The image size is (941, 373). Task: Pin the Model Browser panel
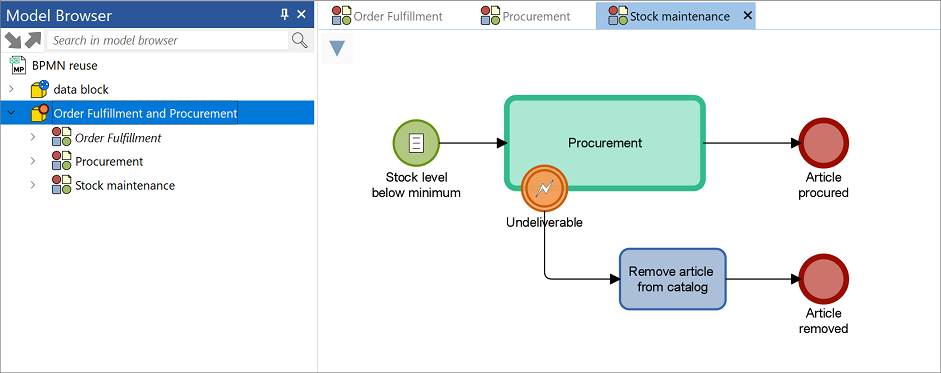click(284, 15)
